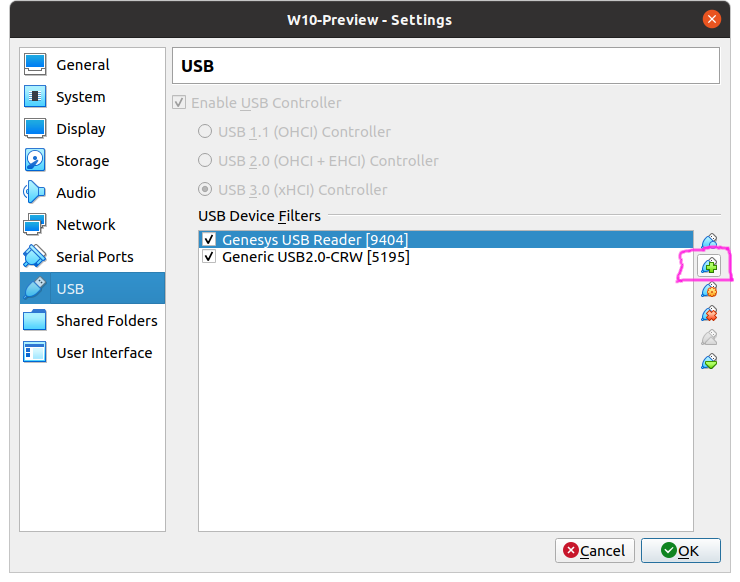740x582 pixels.
Task: Click the Cancel button
Action: click(595, 550)
